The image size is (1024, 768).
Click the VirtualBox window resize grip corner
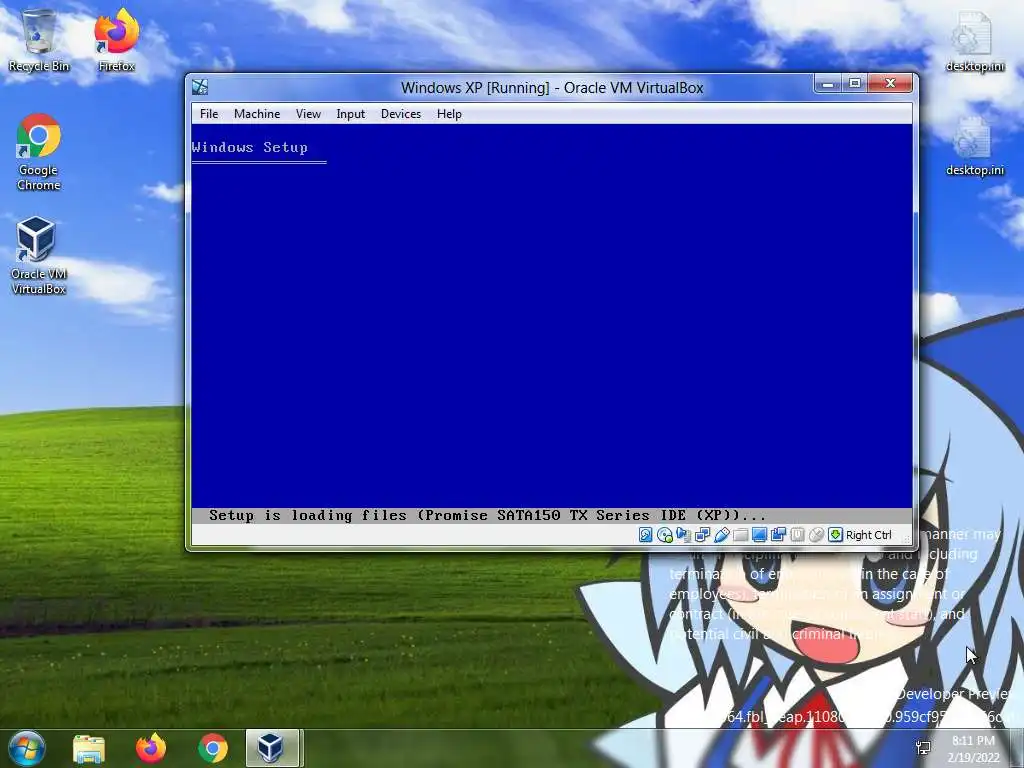coord(907,539)
